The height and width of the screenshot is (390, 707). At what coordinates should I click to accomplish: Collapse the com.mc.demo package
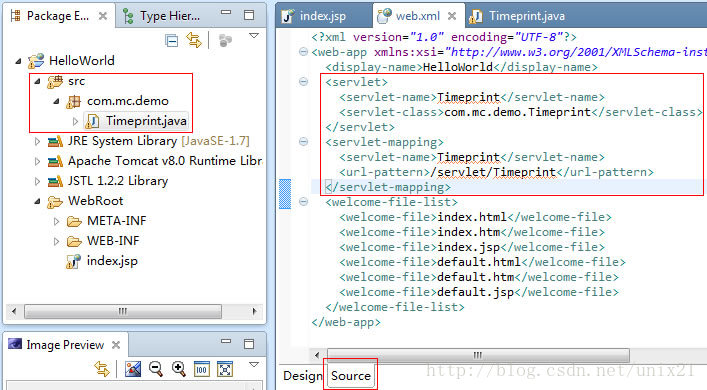point(56,101)
